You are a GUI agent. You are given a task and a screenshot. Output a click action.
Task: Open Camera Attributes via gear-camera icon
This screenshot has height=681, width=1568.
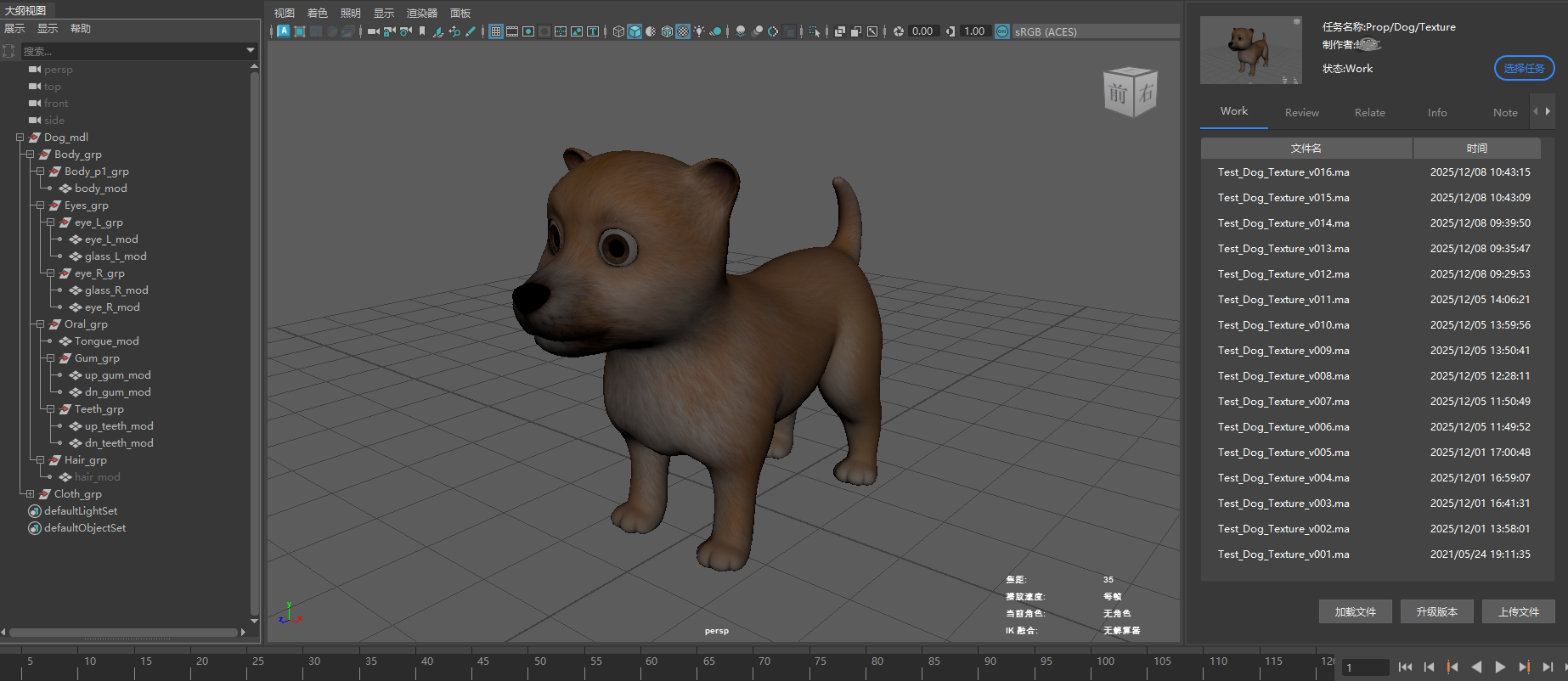(x=406, y=31)
